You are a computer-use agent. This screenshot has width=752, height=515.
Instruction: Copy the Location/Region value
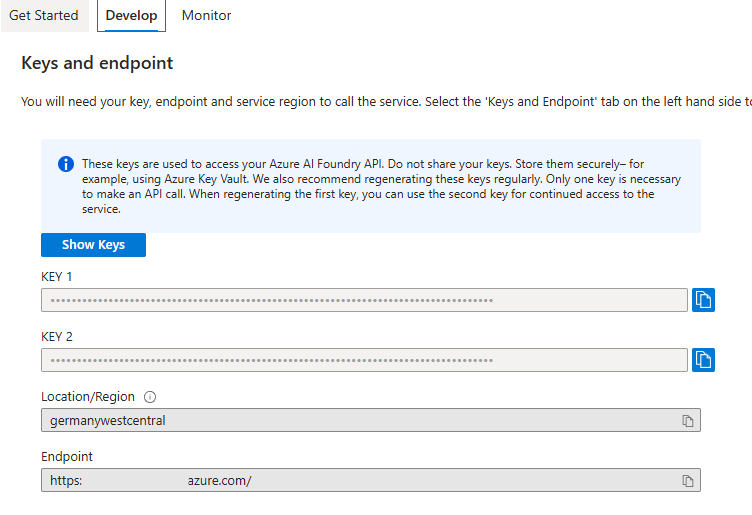(687, 421)
